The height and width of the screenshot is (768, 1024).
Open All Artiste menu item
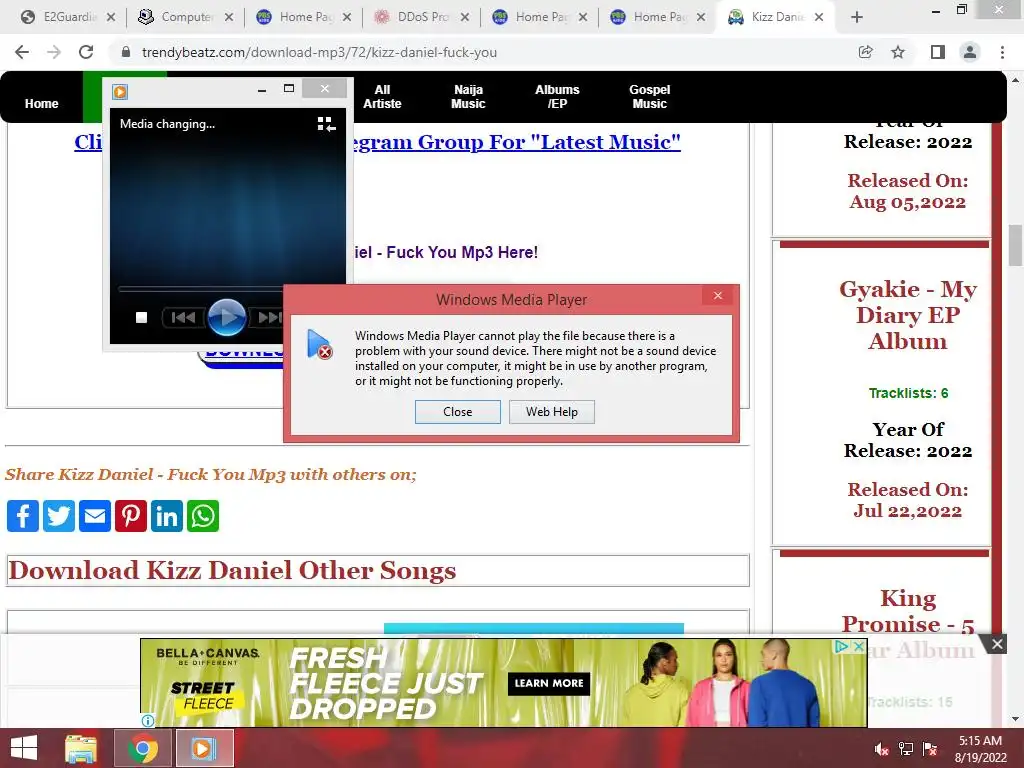click(x=382, y=97)
